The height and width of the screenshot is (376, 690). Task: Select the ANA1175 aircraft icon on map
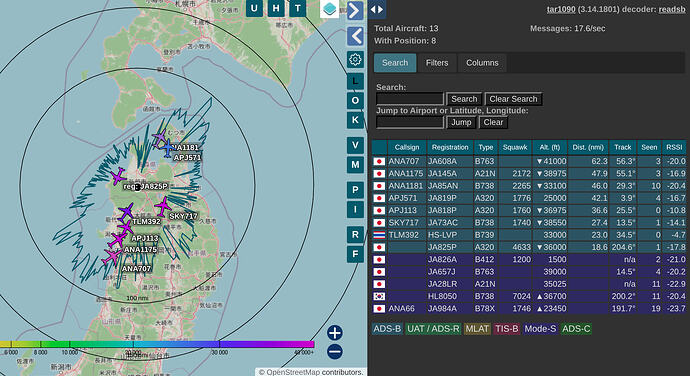117,240
